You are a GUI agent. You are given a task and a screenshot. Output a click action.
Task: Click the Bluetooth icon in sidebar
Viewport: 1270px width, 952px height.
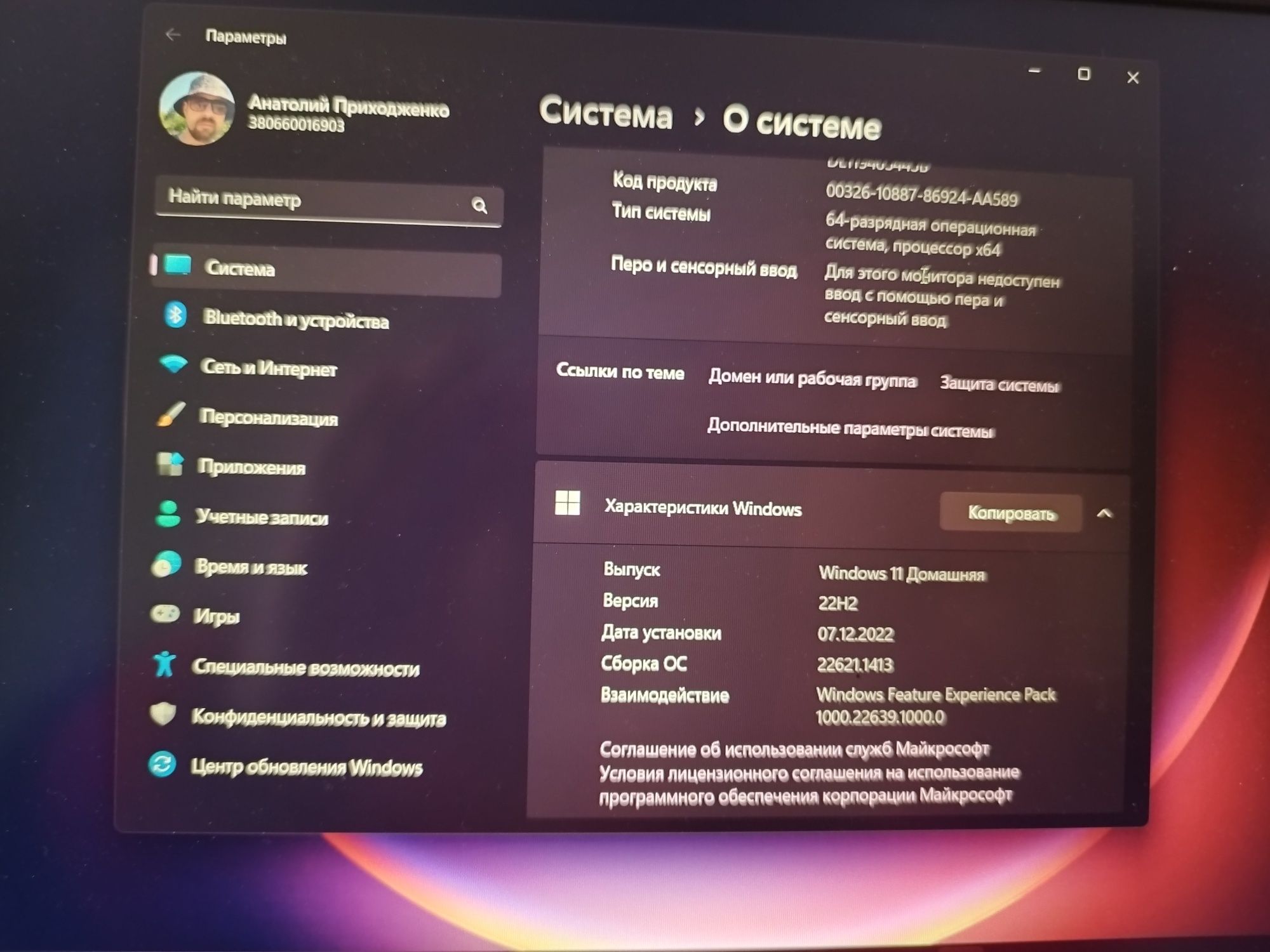175,314
